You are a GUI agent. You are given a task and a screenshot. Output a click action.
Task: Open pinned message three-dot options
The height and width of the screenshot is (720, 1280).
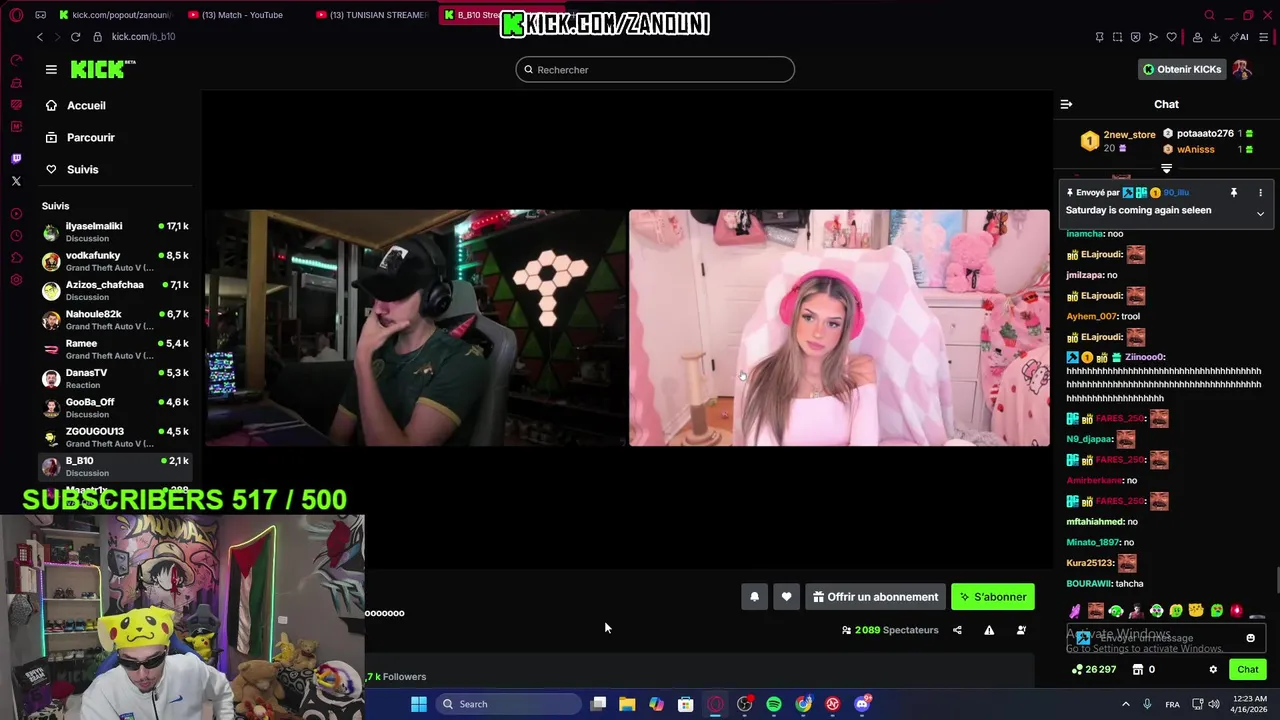coord(1260,192)
